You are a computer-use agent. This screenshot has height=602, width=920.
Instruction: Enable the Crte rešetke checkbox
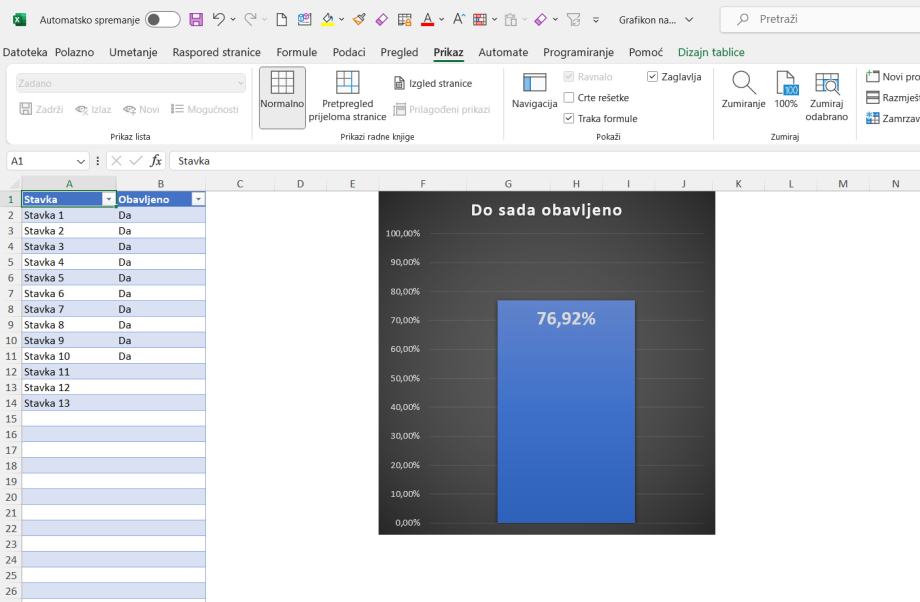tap(569, 97)
